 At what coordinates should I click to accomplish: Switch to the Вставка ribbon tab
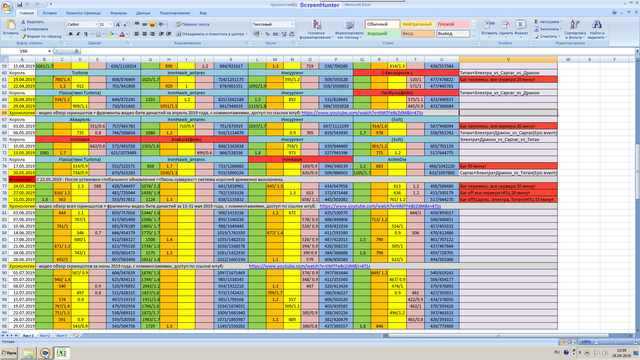click(50, 13)
